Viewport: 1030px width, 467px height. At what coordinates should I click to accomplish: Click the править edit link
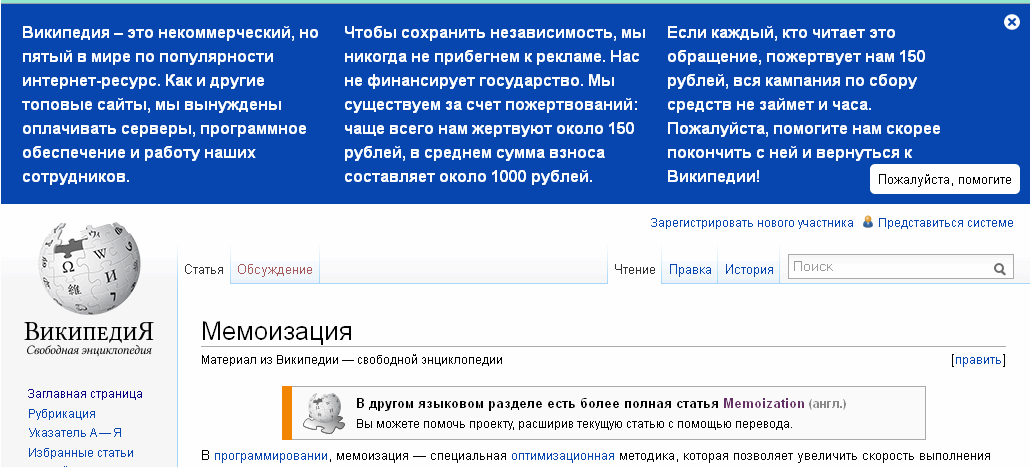tap(978, 360)
